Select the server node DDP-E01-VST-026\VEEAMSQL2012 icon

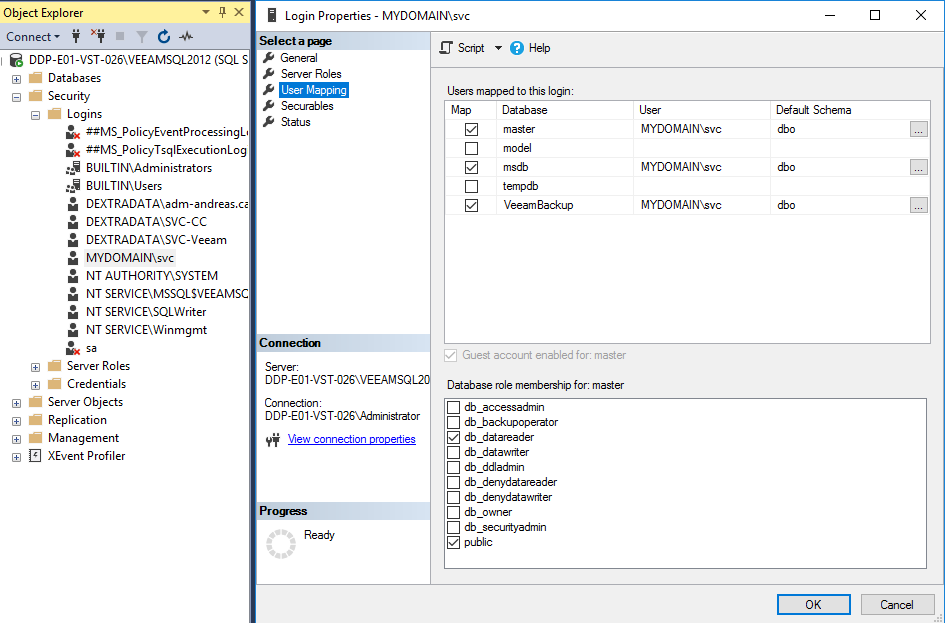(x=17, y=60)
